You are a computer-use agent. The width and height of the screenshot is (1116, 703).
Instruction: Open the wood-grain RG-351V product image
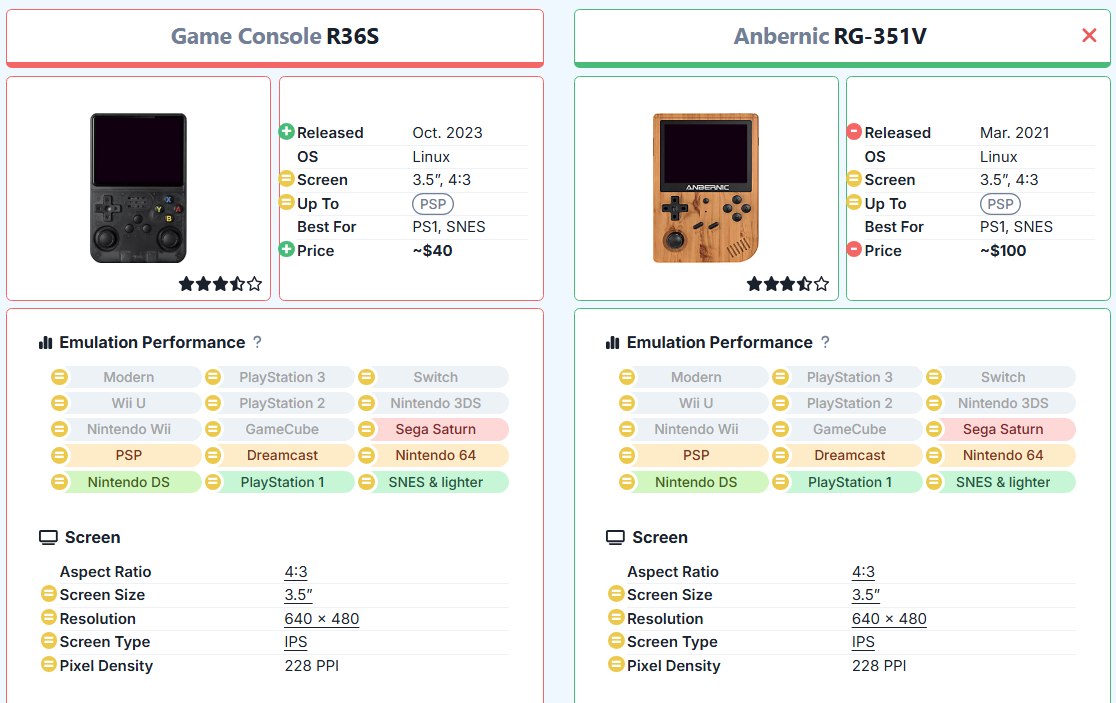tap(705, 188)
